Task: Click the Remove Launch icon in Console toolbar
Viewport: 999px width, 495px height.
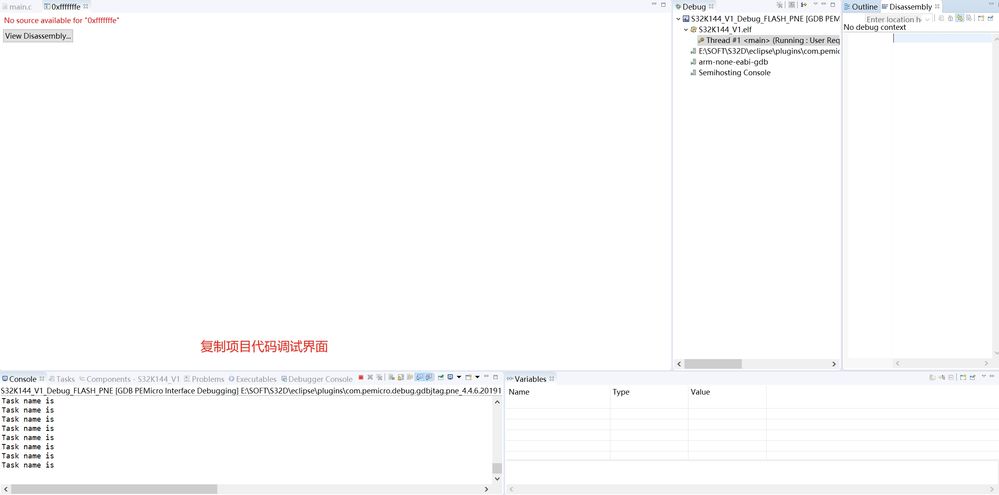Action: [x=370, y=377]
